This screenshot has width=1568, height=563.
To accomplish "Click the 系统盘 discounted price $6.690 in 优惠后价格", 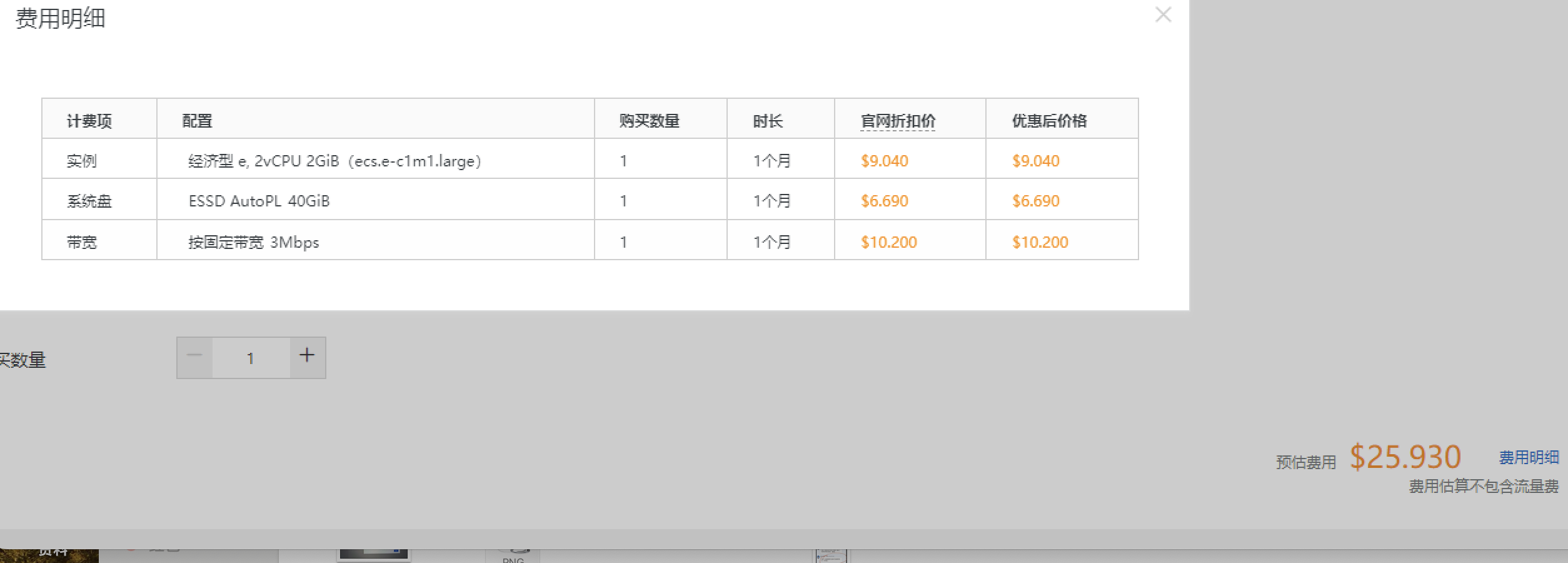I will tap(1035, 201).
